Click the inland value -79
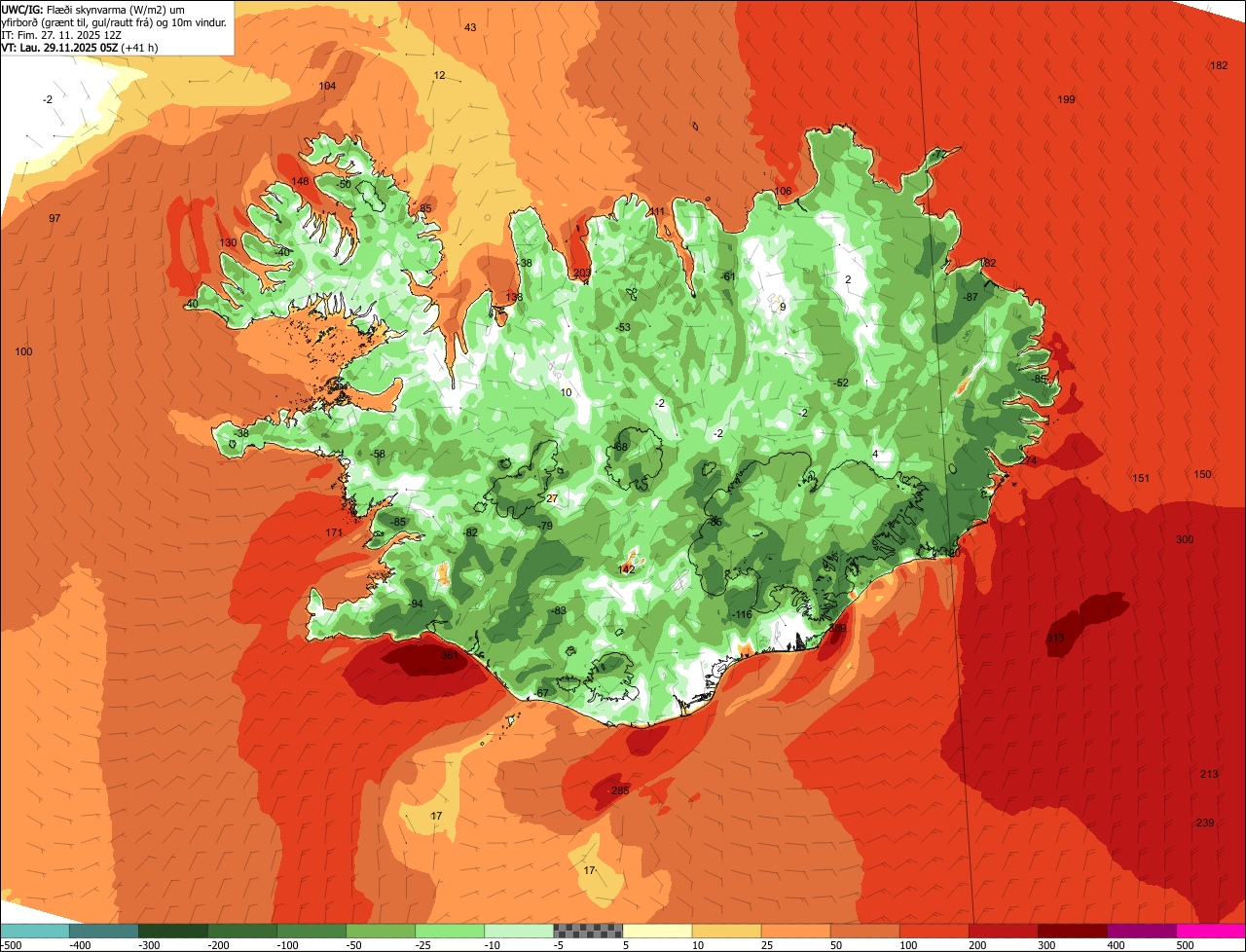The width and height of the screenshot is (1246, 952). pos(545,526)
